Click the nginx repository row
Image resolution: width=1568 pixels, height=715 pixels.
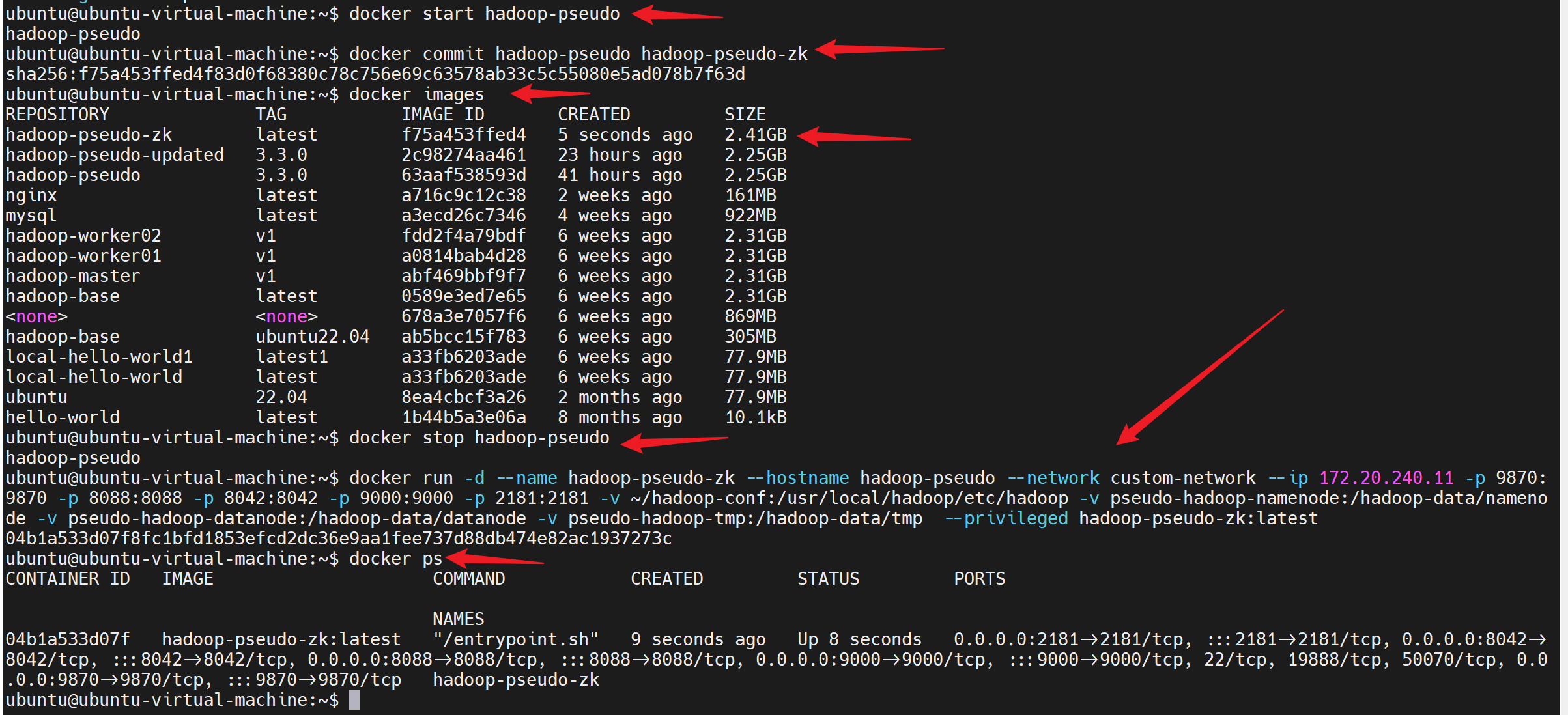[x=31, y=195]
